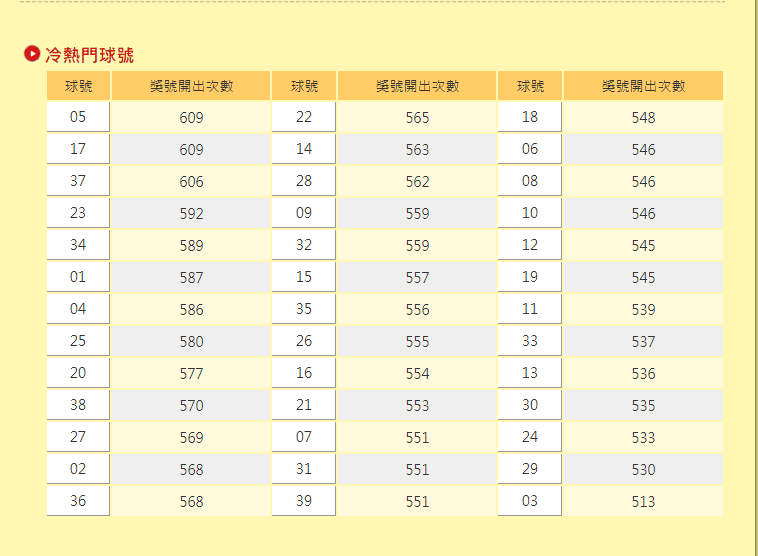Click ball number 37 cell
Screen dimensions: 758x556
coord(78,180)
